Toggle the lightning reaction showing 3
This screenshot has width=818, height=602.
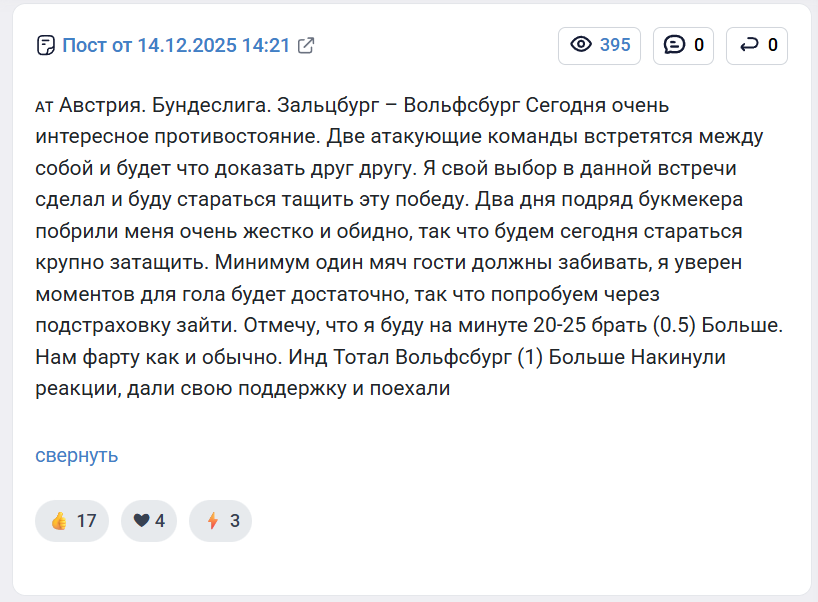click(x=220, y=520)
